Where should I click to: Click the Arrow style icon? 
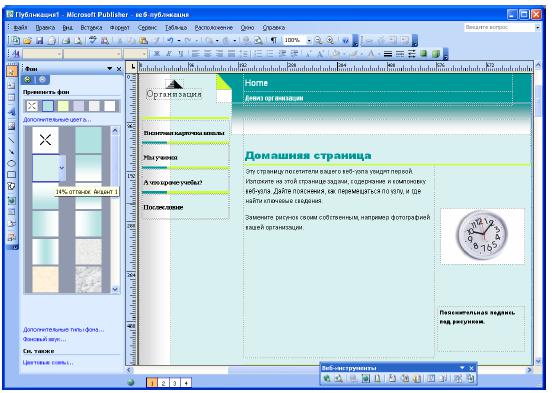click(x=412, y=54)
